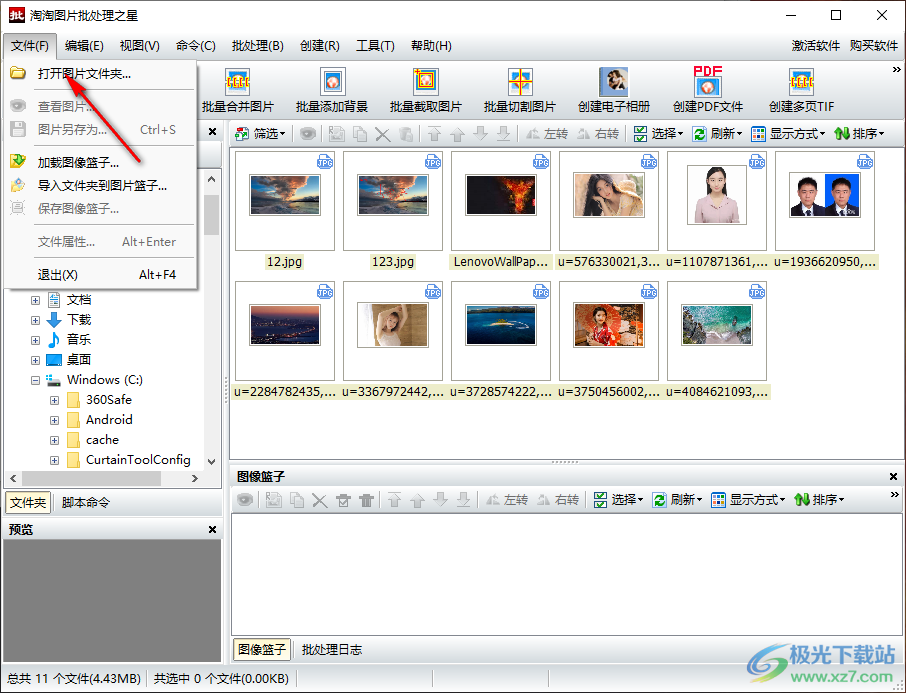Open the 筛选 filter dropdown
906x693 pixels.
[x=261, y=133]
